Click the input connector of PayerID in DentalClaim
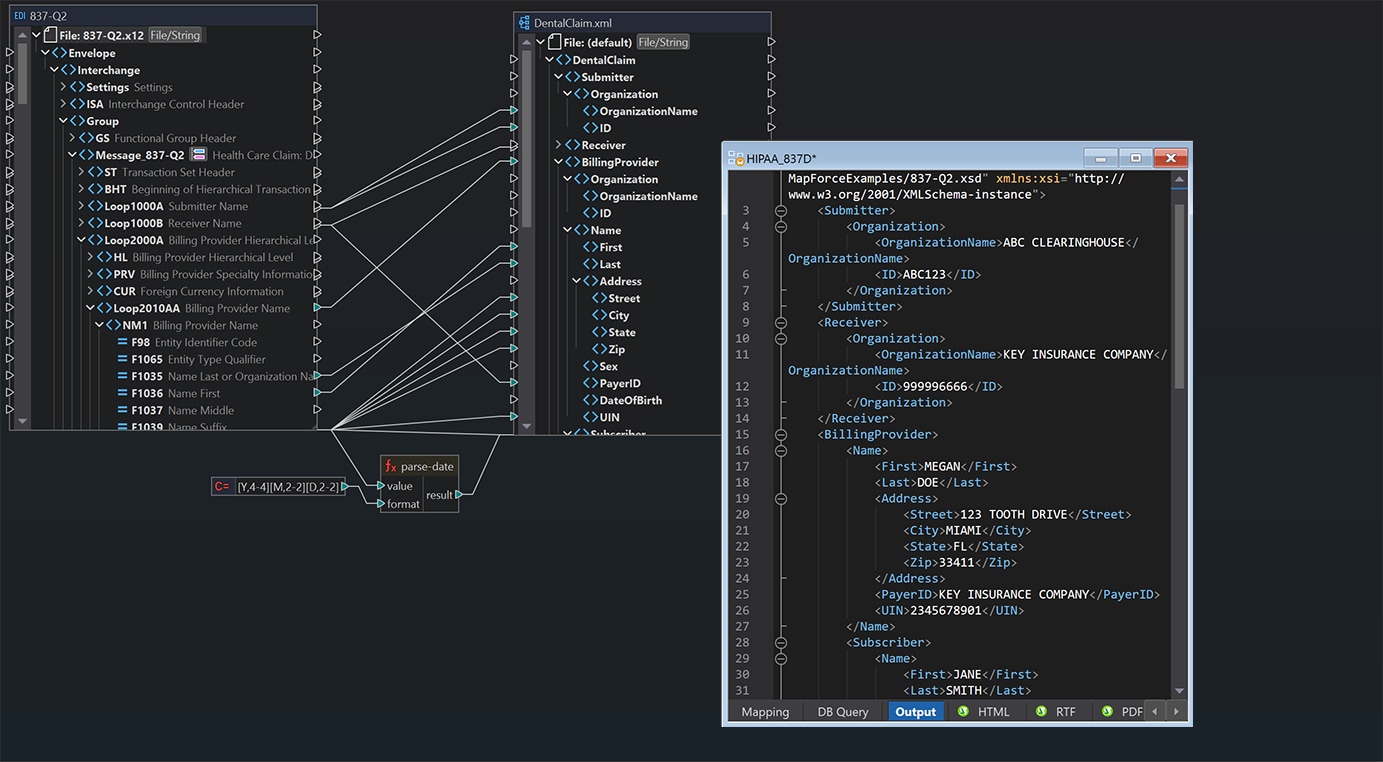This screenshot has width=1383, height=762. 514,383
